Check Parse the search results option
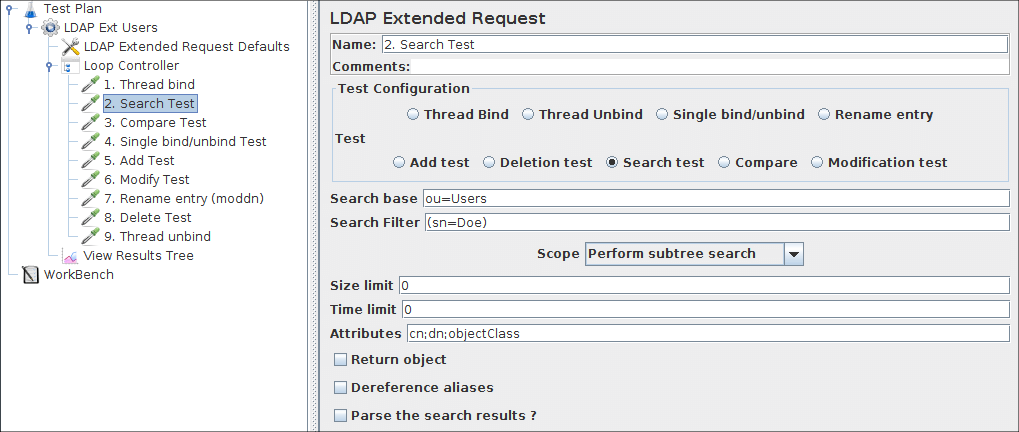 coord(341,416)
